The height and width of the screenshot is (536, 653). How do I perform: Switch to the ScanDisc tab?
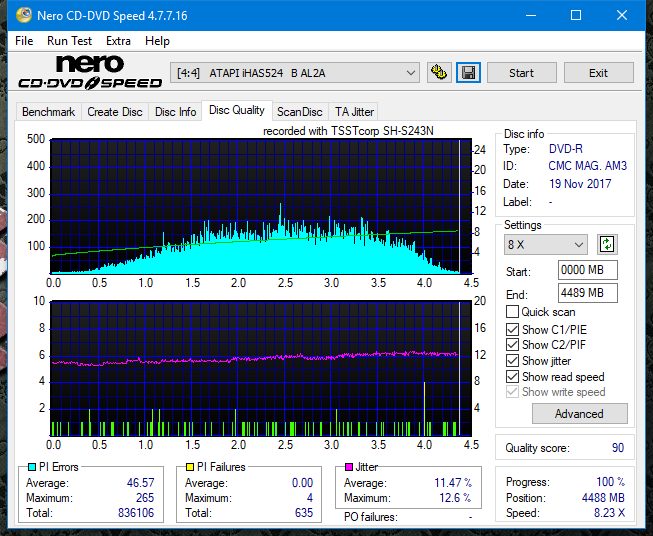pyautogui.click(x=300, y=112)
